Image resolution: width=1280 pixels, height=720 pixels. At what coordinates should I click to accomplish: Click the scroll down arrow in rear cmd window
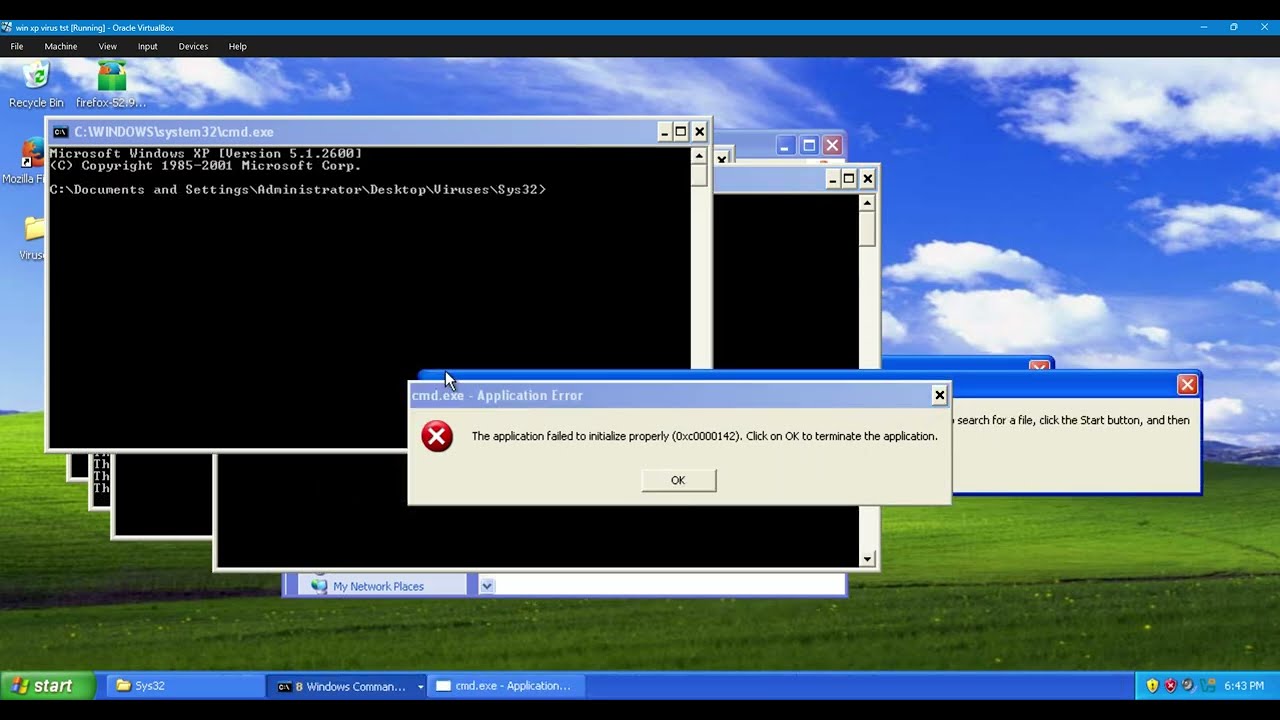coord(867,559)
